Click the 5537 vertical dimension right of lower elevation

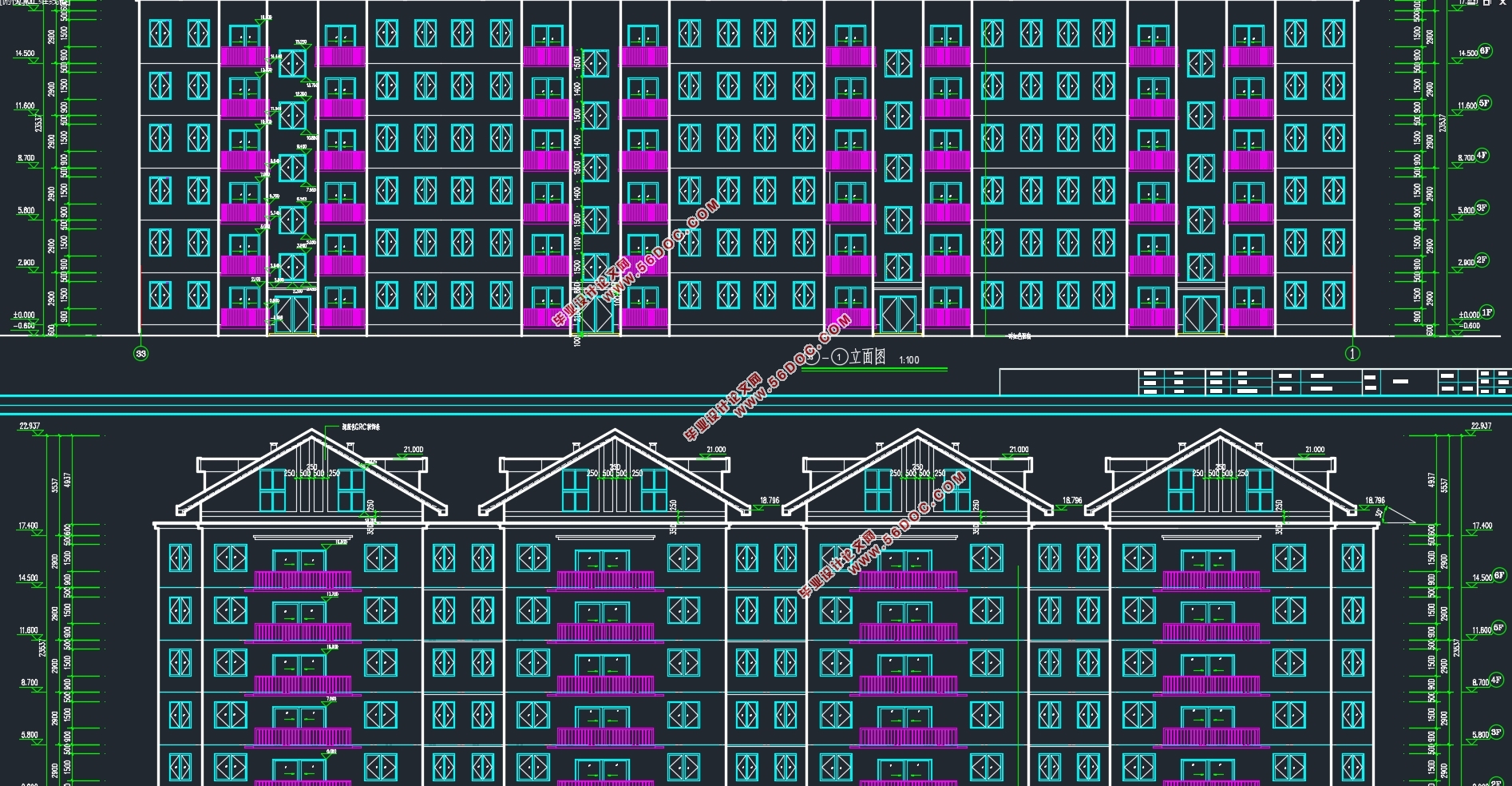[1444, 485]
